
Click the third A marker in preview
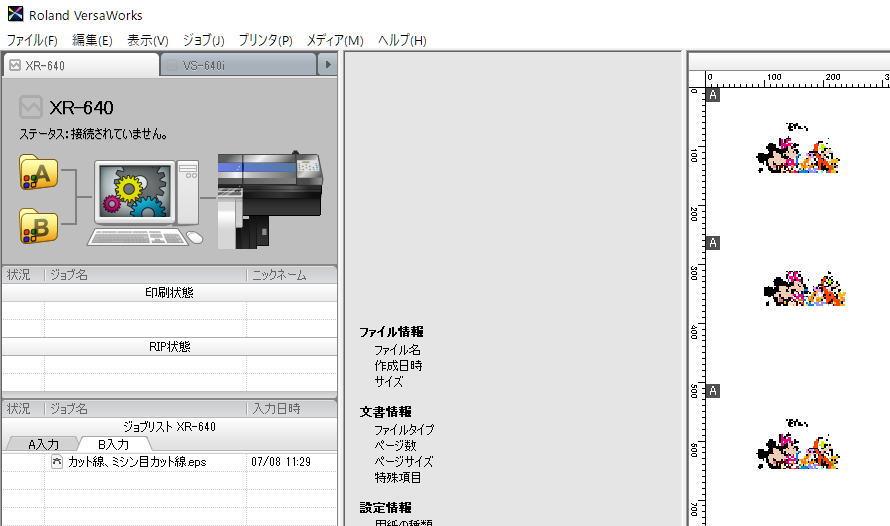click(x=713, y=390)
